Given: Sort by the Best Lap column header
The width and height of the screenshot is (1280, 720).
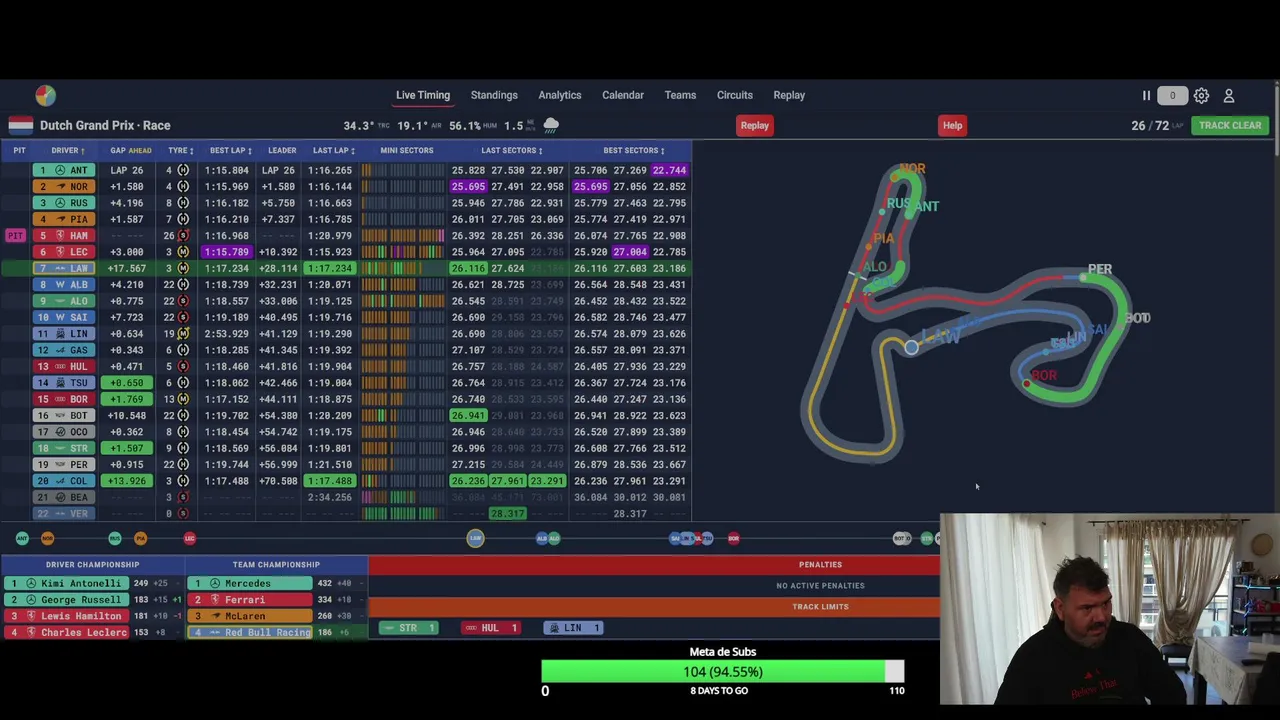Looking at the screenshot, I should coord(230,151).
